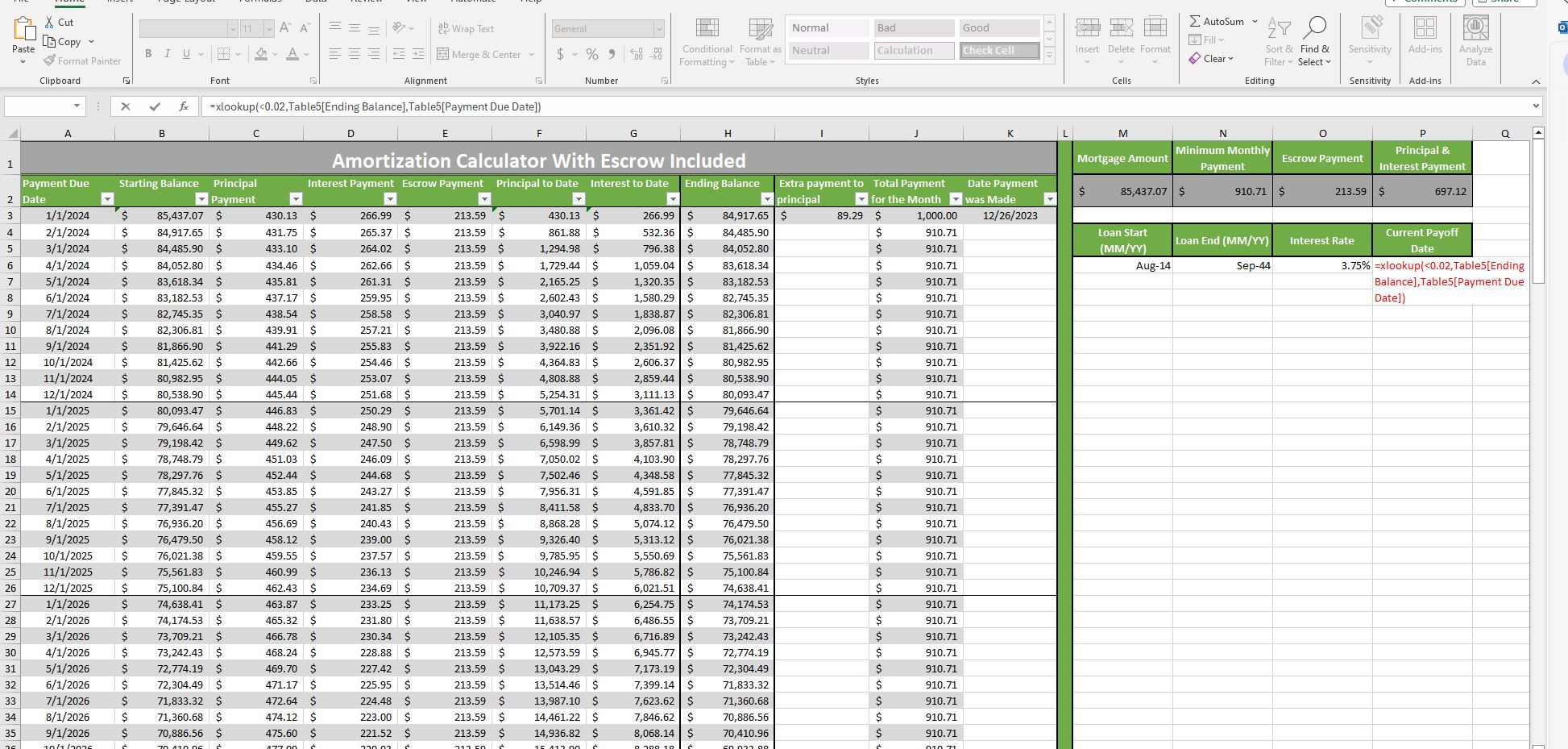Open Conditional Formatting
The image size is (1568, 749).
pyautogui.click(x=707, y=42)
